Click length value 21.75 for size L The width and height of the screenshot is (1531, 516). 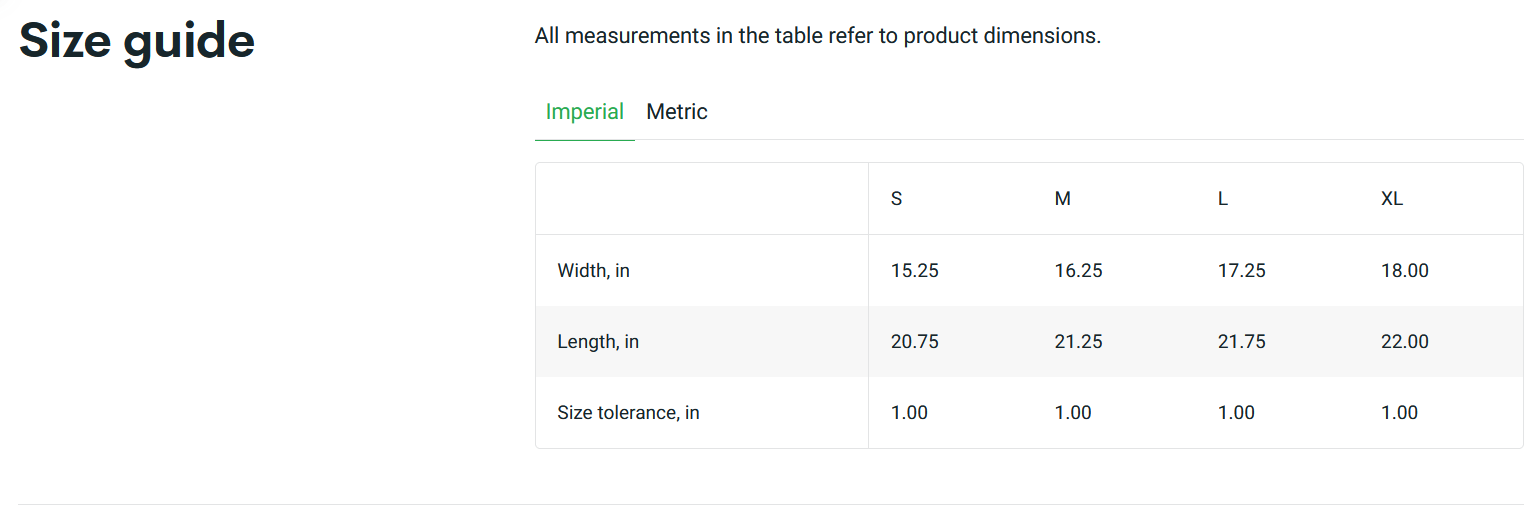[x=1242, y=342]
